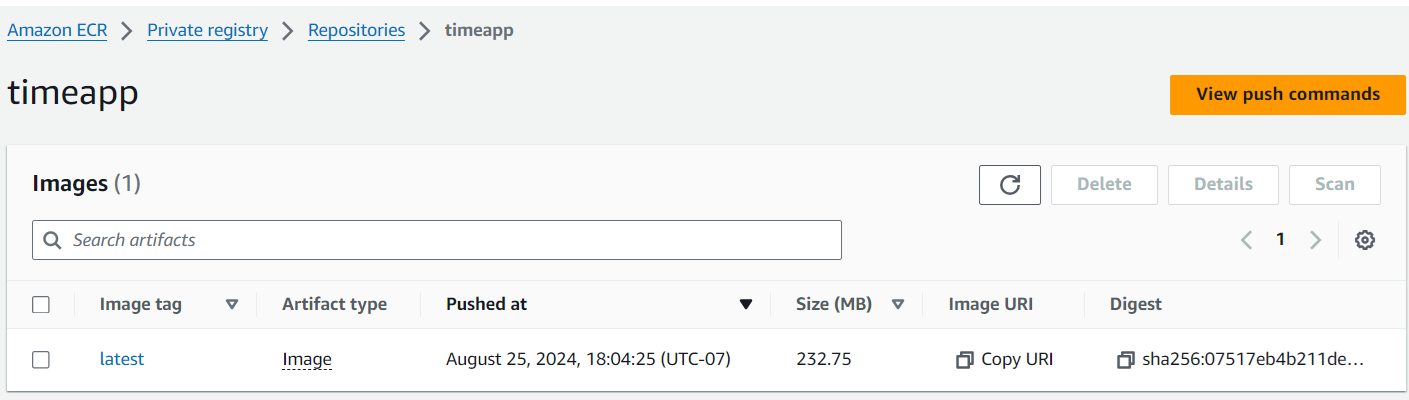The width and height of the screenshot is (1409, 400).
Task: Click View push commands button
Action: click(1287, 94)
